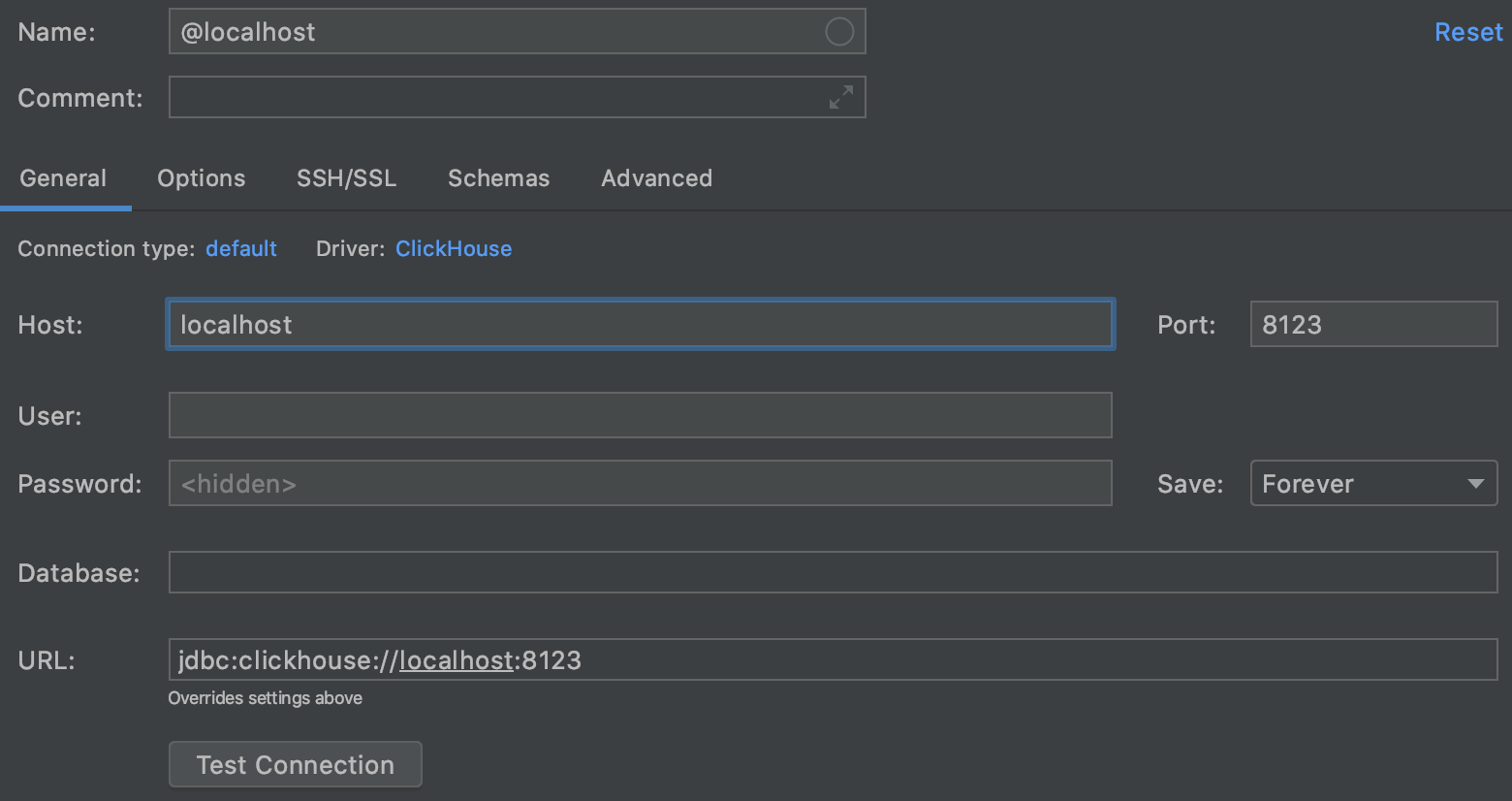The height and width of the screenshot is (801, 1512).
Task: Choose a different ClickHouse driver
Action: [454, 249]
